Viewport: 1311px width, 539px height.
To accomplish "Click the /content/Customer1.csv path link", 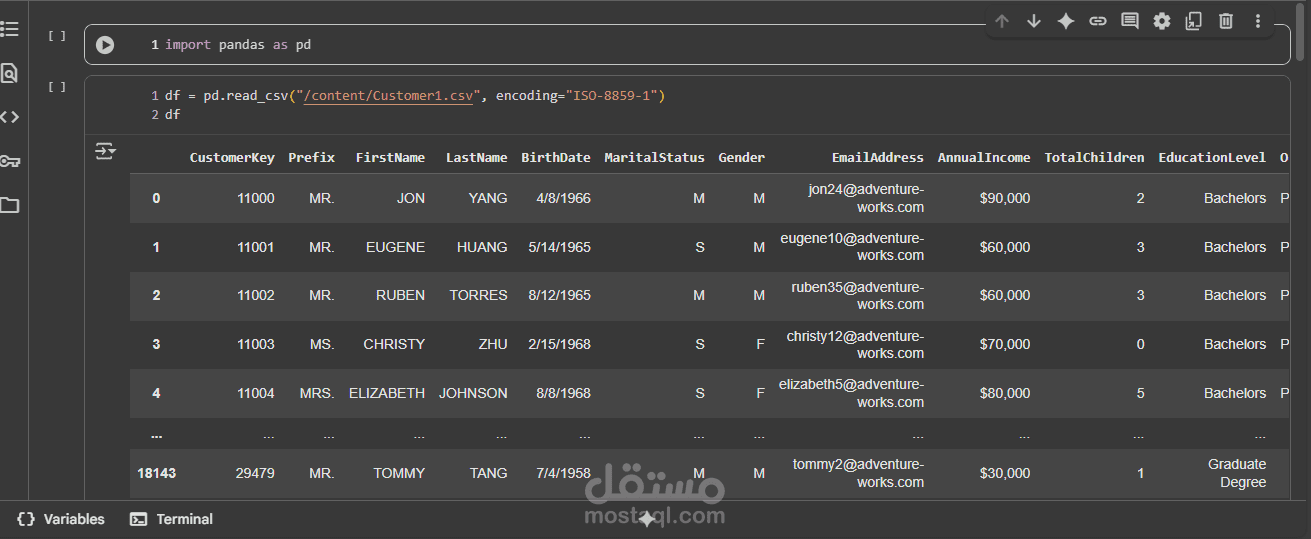I will coord(386,96).
